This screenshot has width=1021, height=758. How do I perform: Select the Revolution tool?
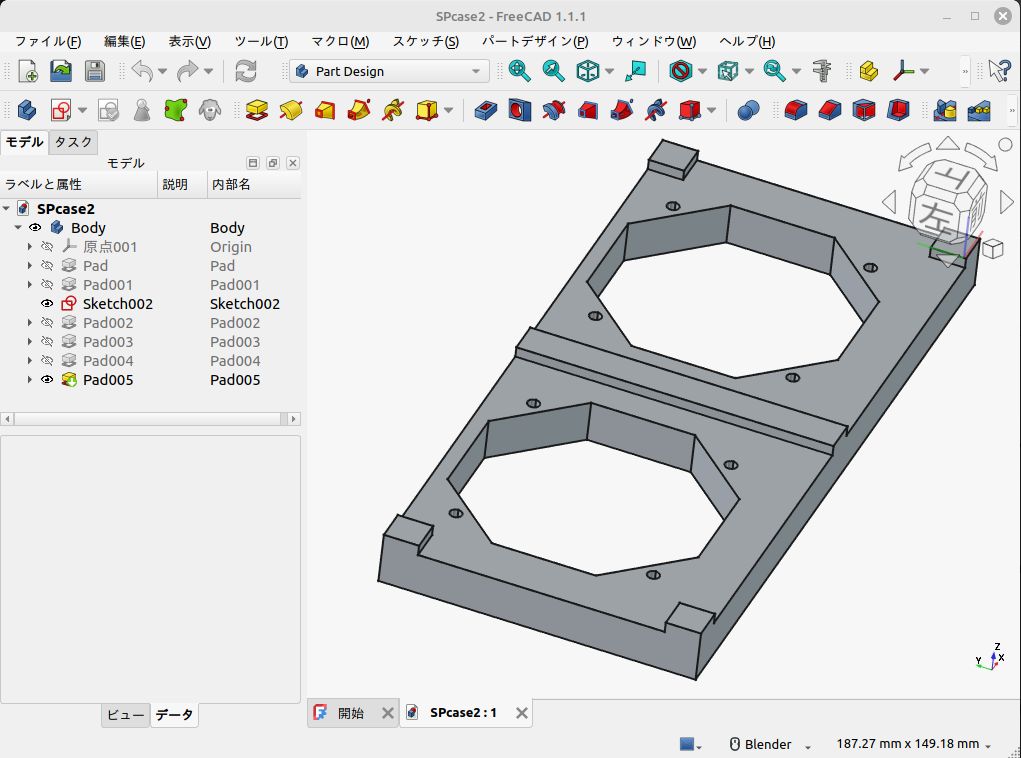click(x=291, y=110)
